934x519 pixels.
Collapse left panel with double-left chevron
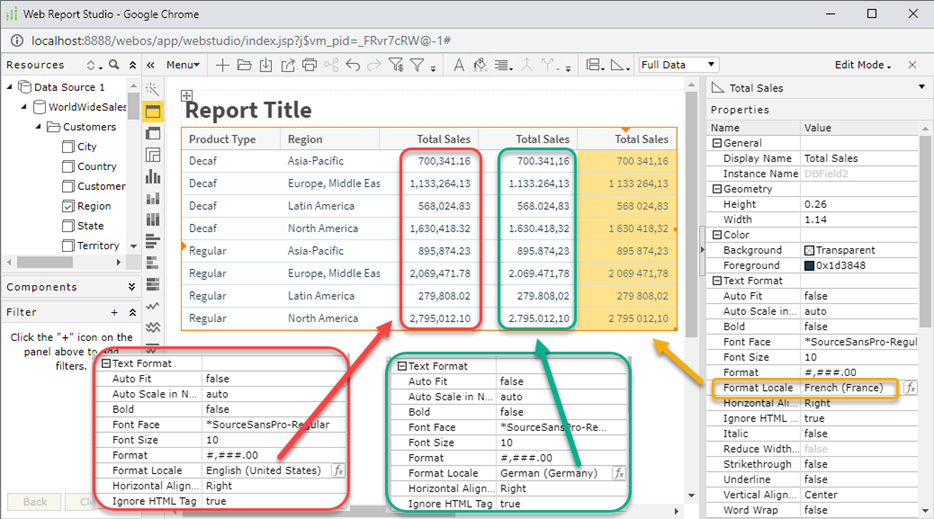point(151,65)
